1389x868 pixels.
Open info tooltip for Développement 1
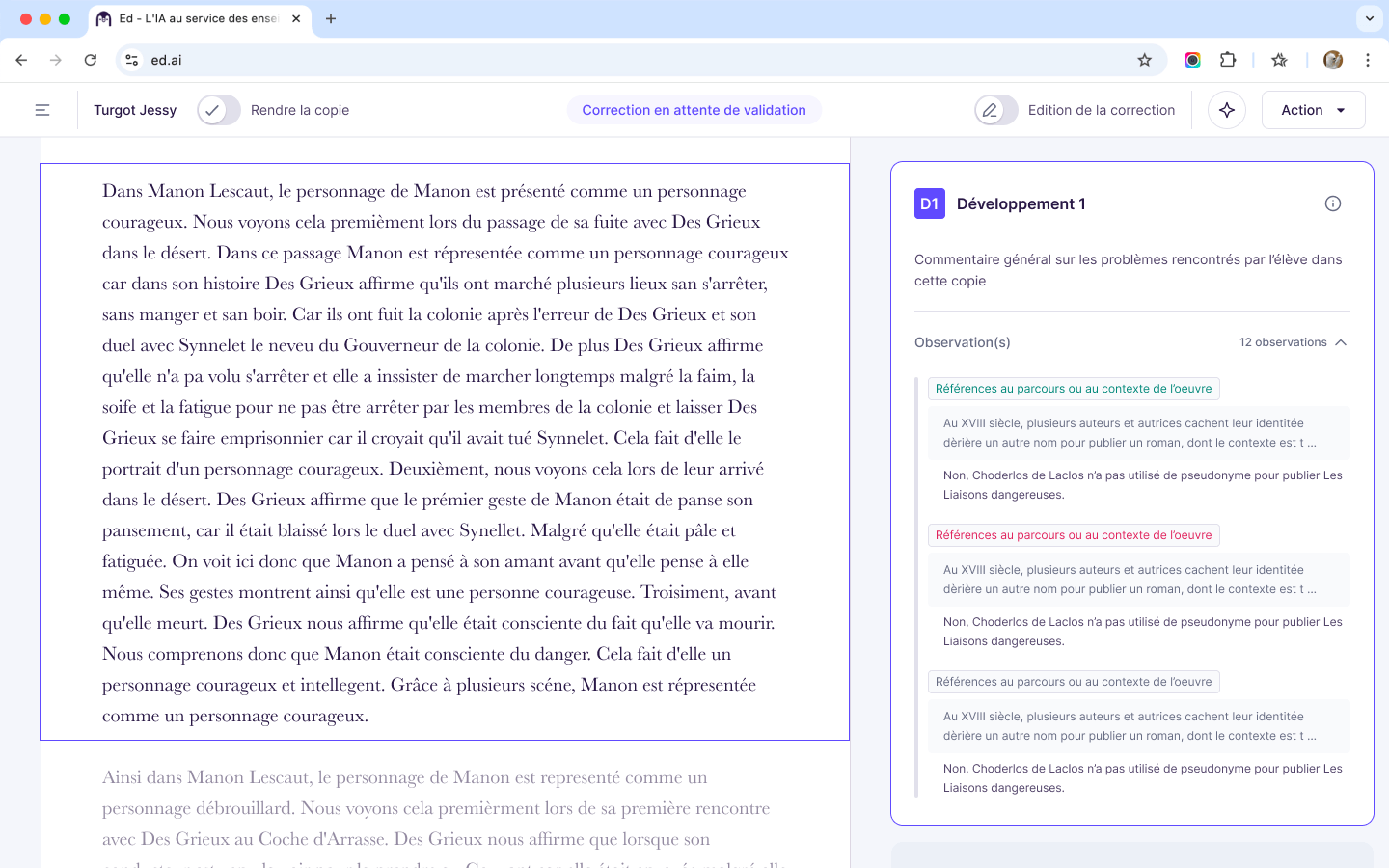click(1333, 203)
